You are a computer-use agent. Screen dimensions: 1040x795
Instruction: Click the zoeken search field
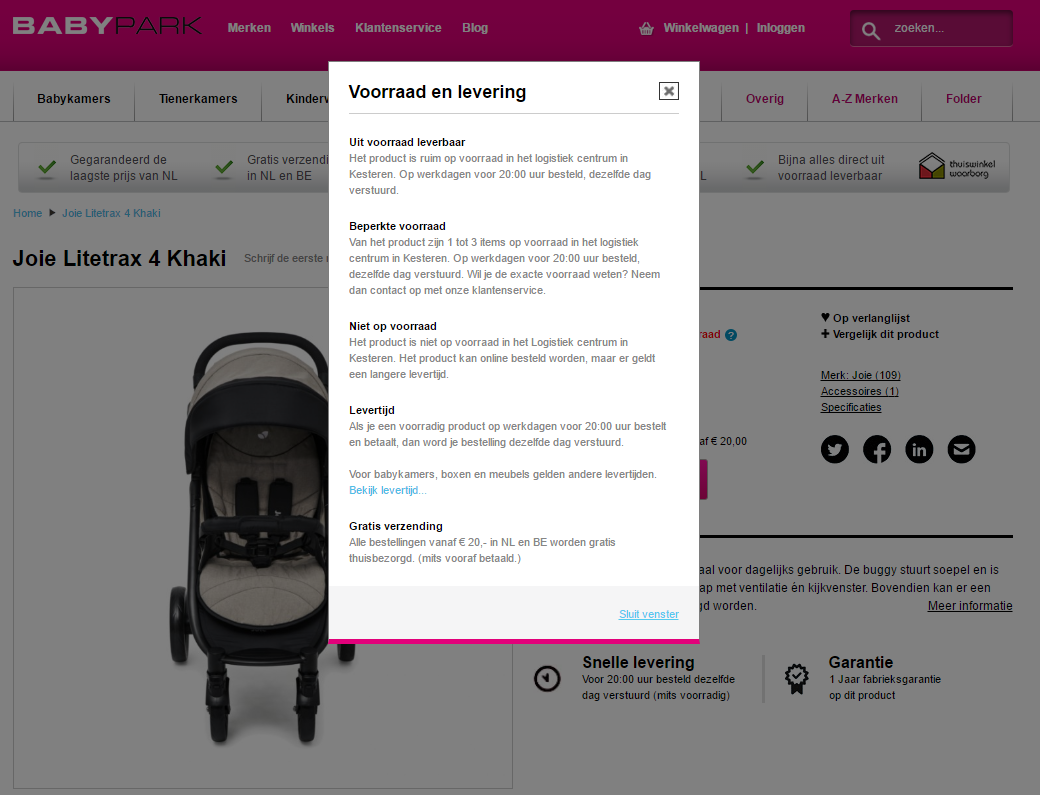point(945,28)
